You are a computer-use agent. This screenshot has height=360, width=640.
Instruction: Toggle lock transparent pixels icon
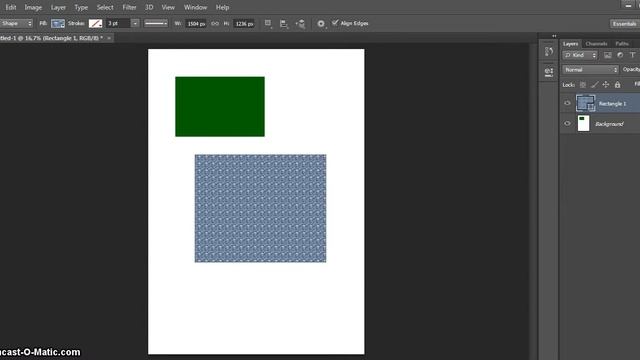[583, 84]
